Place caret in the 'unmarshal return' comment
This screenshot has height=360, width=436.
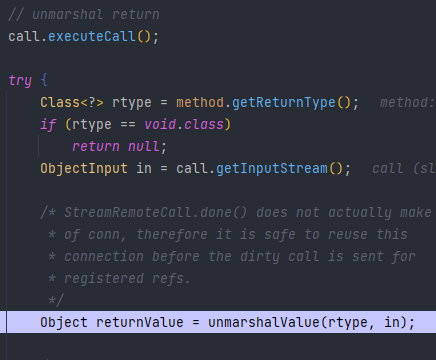tap(84, 15)
